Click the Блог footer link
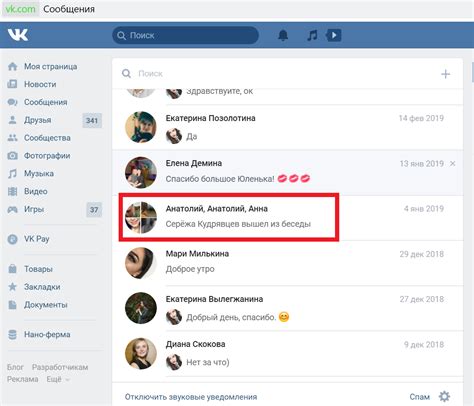 coord(15,367)
